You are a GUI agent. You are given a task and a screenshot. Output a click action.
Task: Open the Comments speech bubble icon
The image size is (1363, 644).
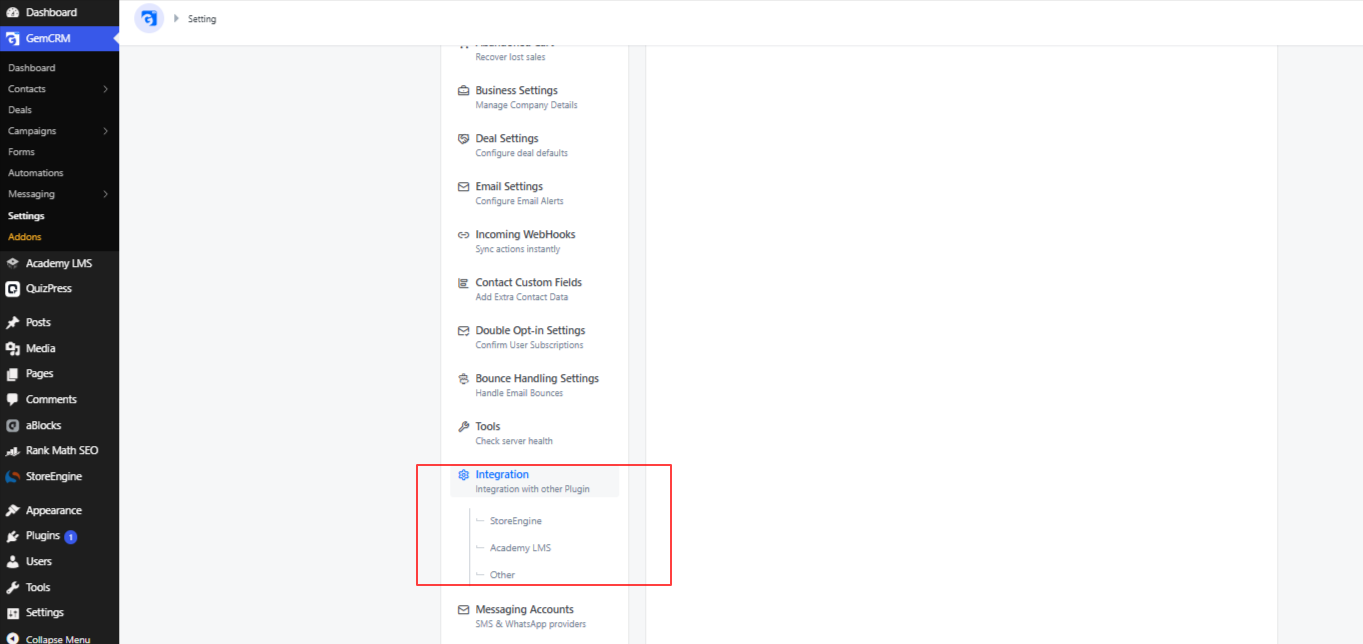click(x=13, y=400)
